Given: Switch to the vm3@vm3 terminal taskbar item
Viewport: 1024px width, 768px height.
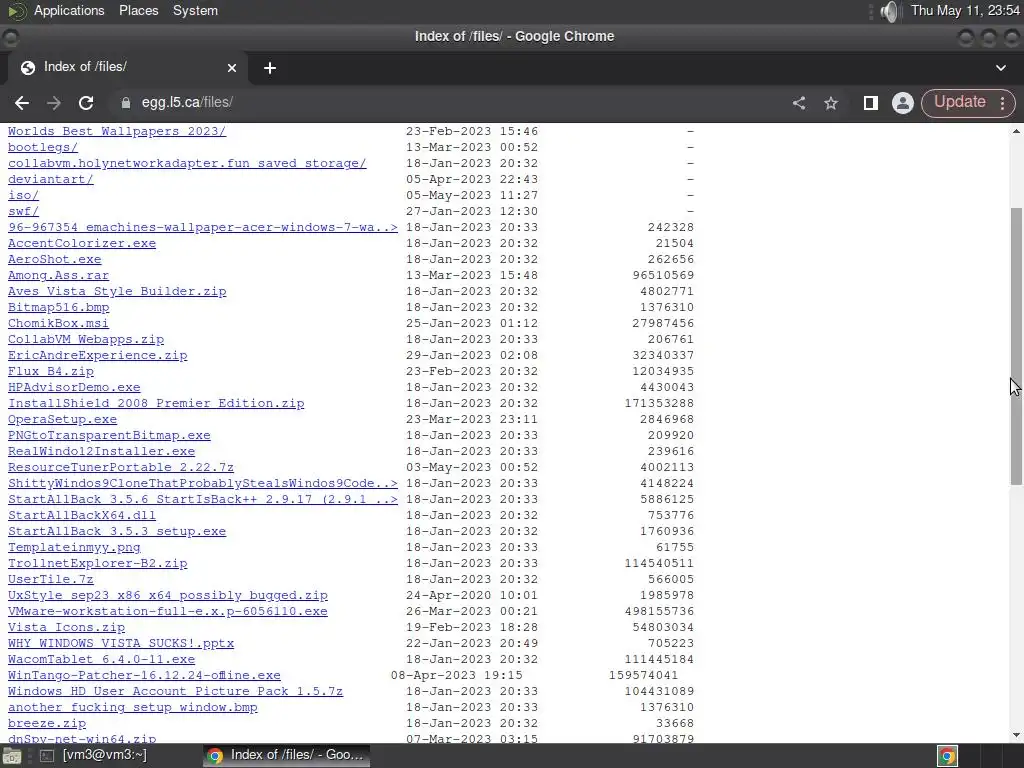Looking at the screenshot, I should pos(95,755).
